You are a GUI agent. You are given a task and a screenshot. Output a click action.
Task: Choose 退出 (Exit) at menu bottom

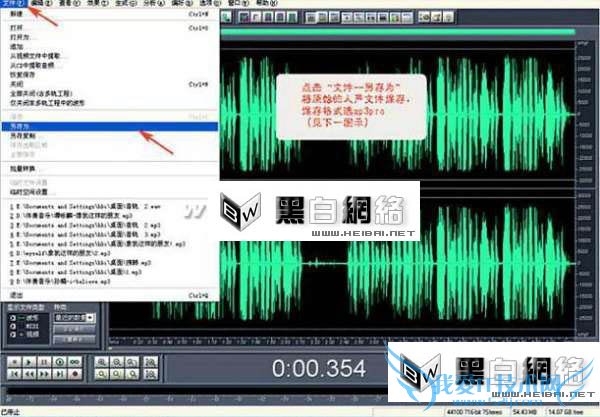click(110, 295)
